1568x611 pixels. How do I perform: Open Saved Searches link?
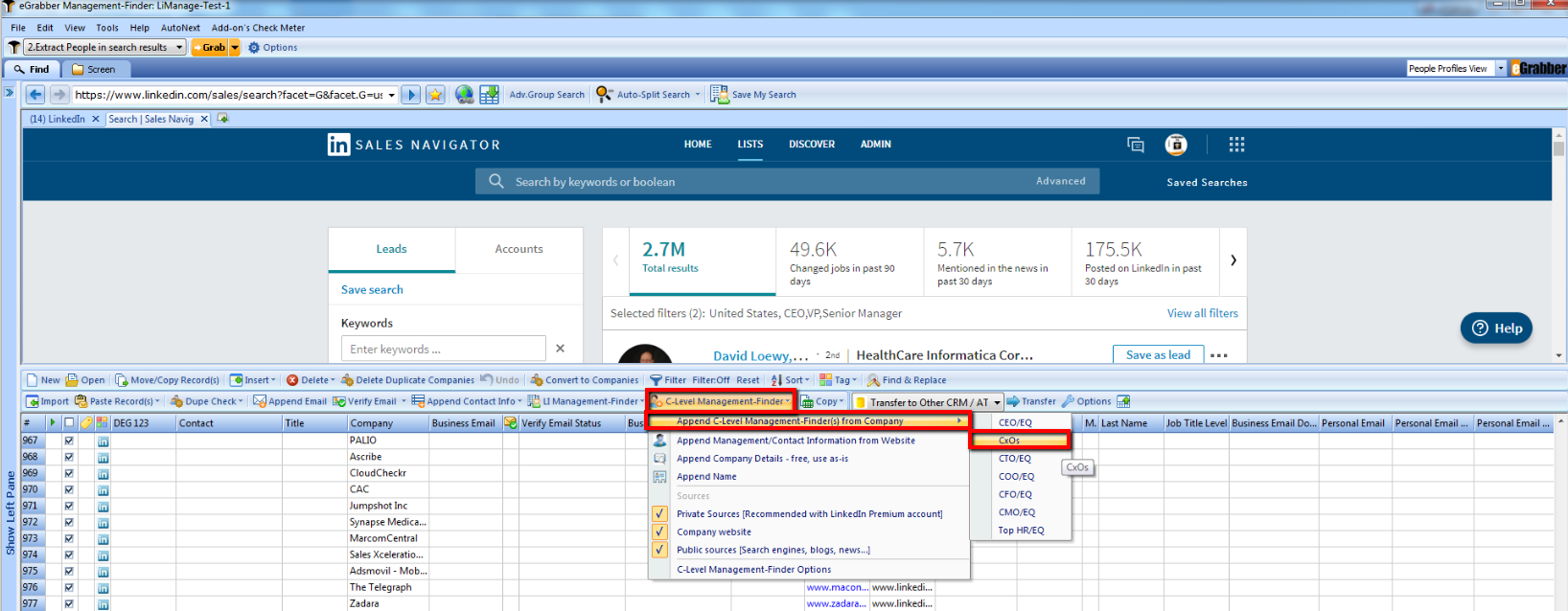[x=1207, y=182]
